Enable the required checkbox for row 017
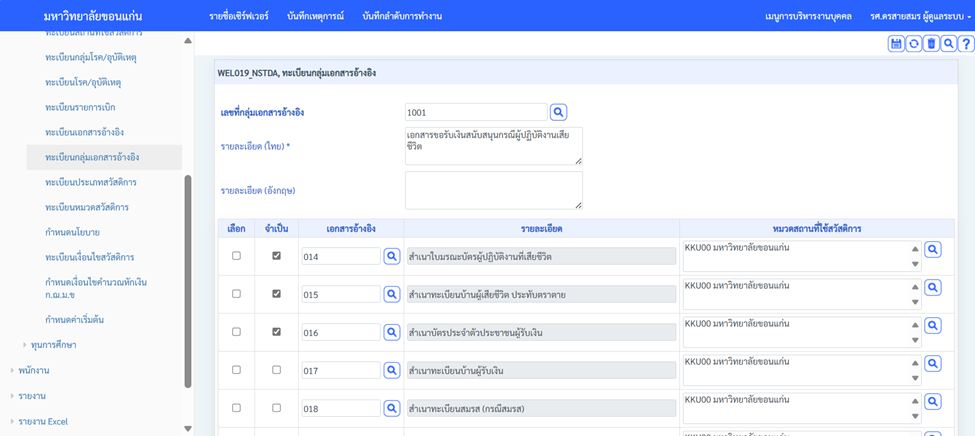Screen dimensions: 975x436 point(276,370)
